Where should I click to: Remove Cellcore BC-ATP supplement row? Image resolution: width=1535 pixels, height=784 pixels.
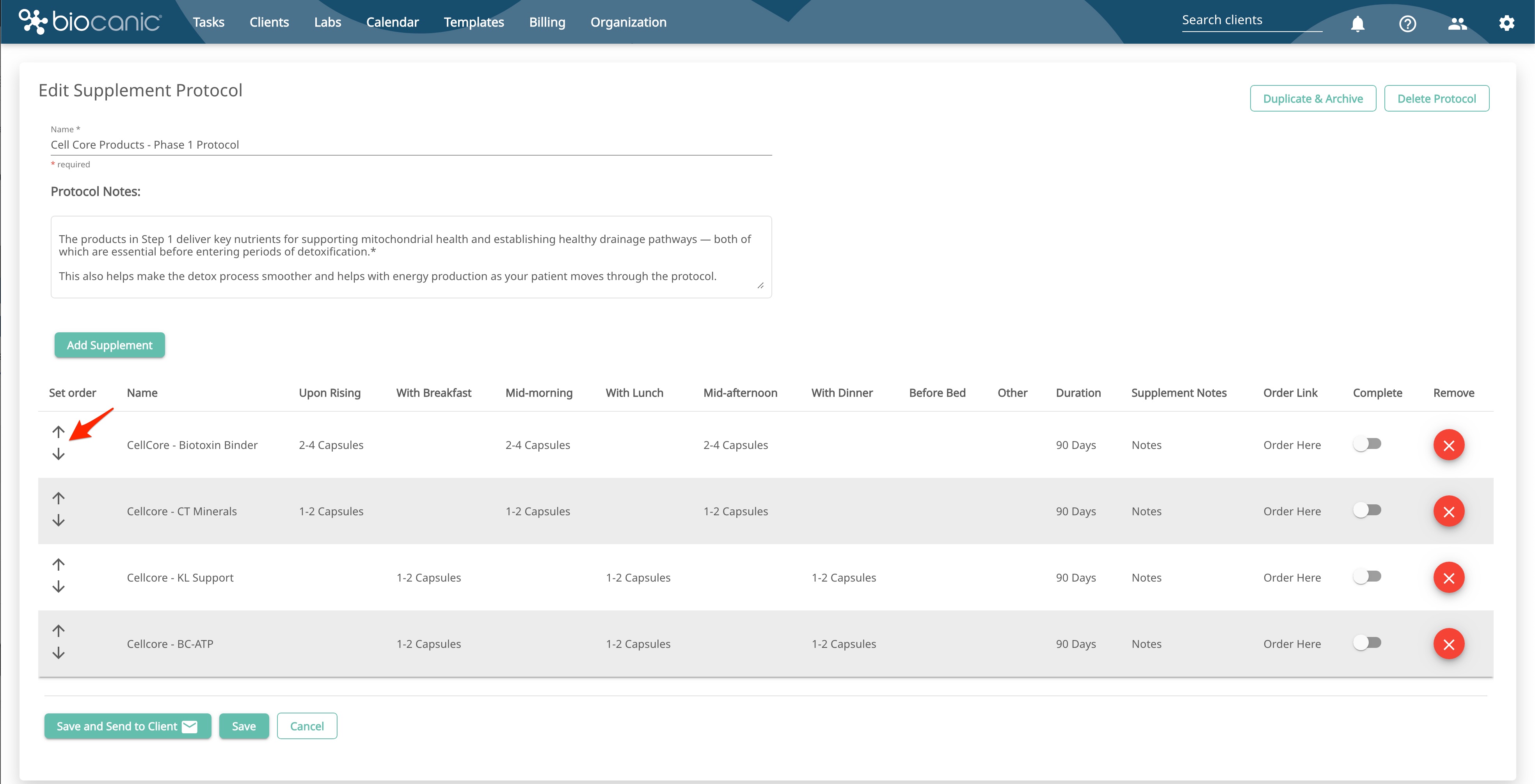click(x=1449, y=644)
